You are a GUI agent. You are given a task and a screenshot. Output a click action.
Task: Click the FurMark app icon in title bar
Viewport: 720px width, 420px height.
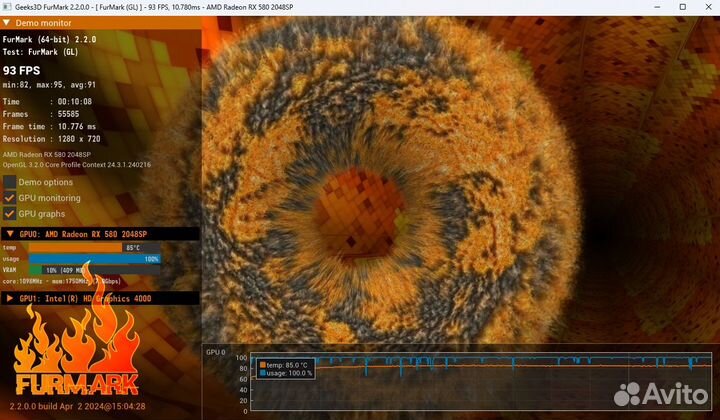[7, 7]
